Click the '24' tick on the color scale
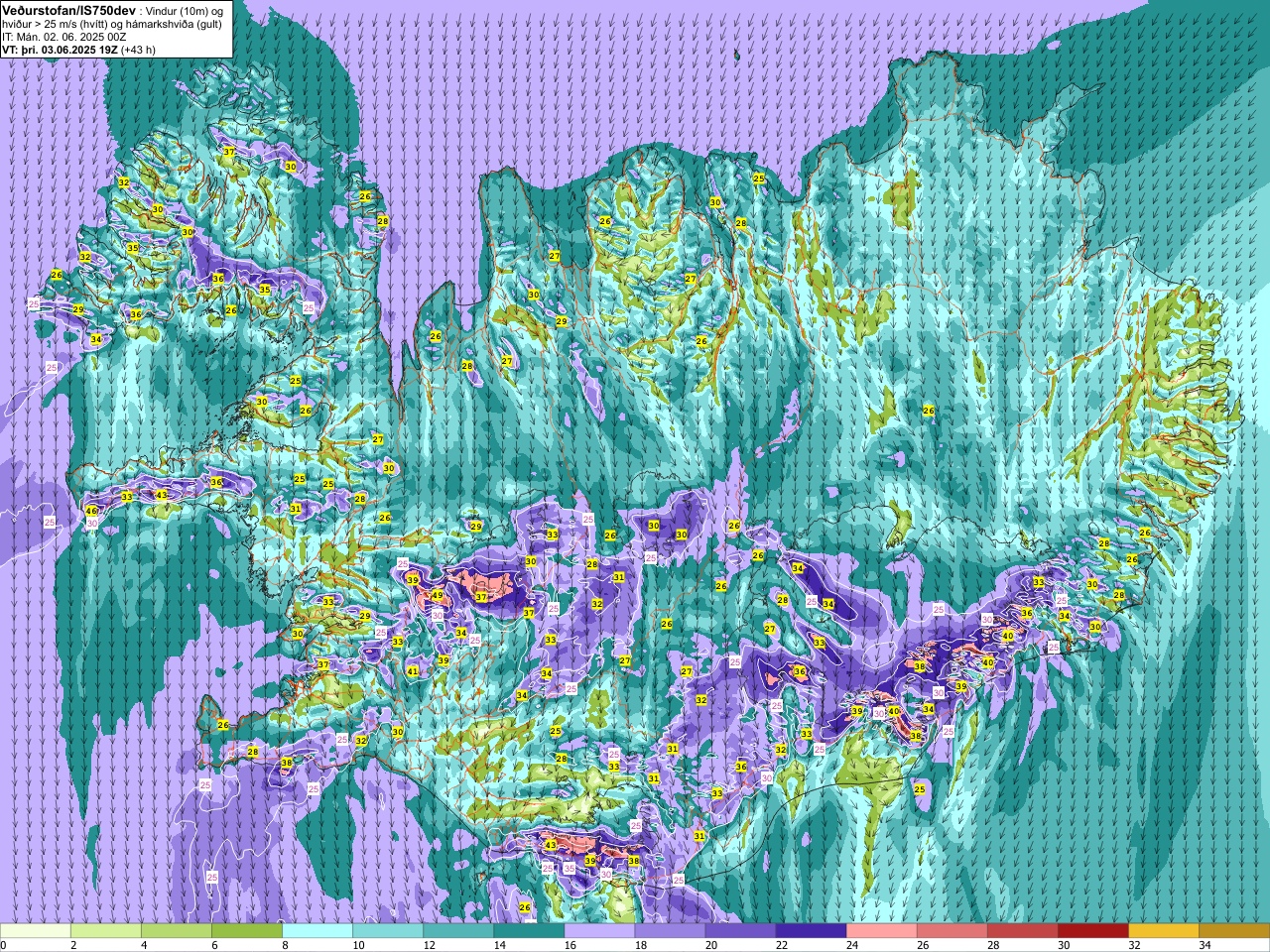This screenshot has width=1270, height=952. [852, 945]
